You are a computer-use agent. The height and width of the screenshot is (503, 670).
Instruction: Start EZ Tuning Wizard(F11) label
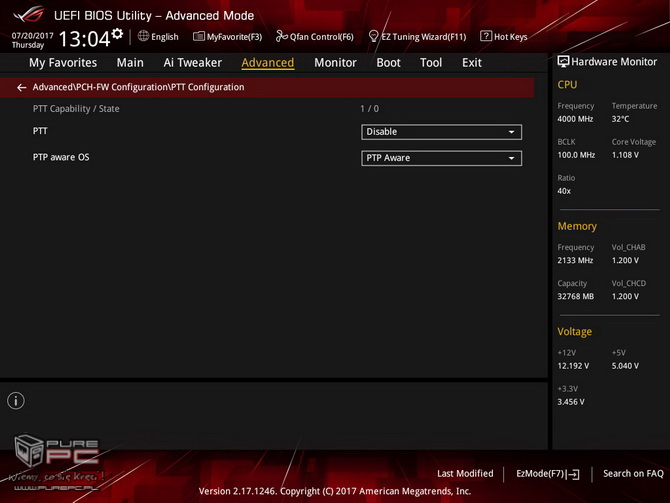[x=423, y=37]
